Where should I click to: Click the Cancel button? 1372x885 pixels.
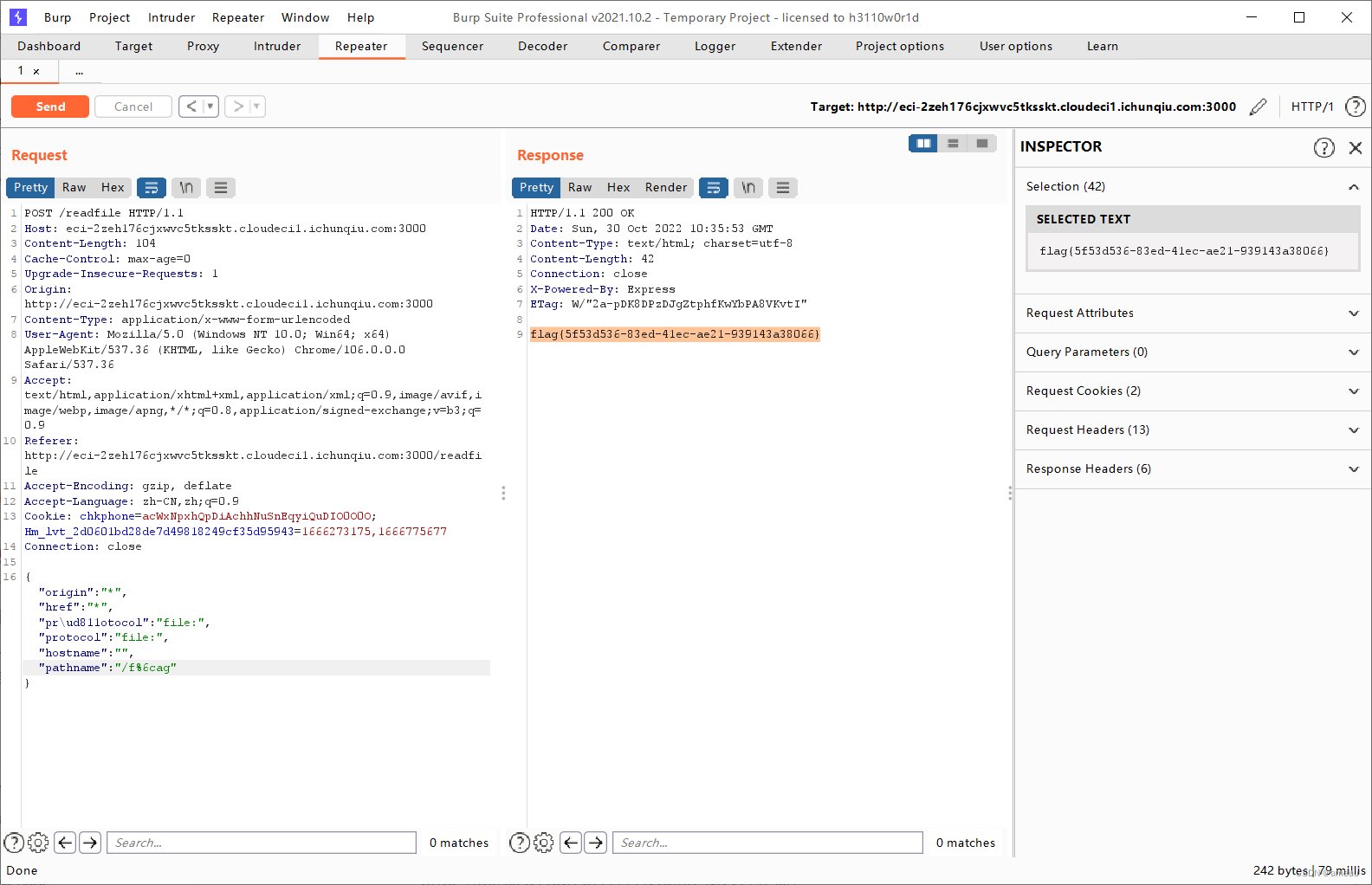tap(133, 107)
